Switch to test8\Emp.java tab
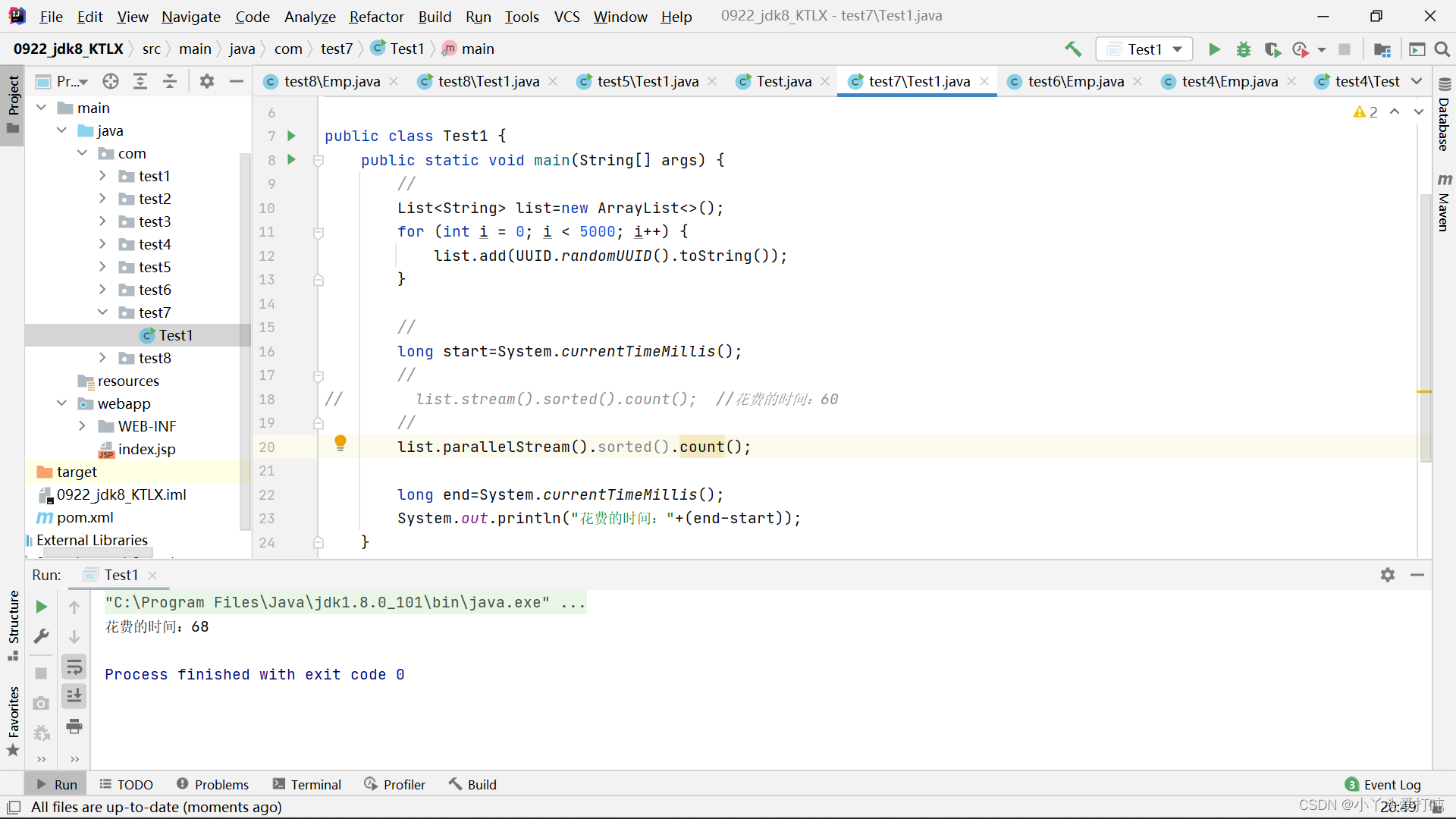1456x819 pixels. pos(331,81)
